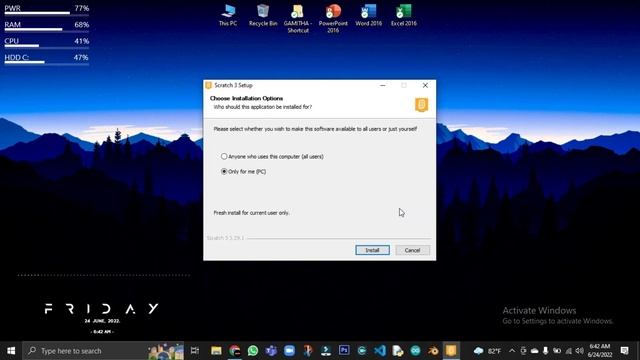Click the OneDrive cloud tray icon

click(534, 351)
